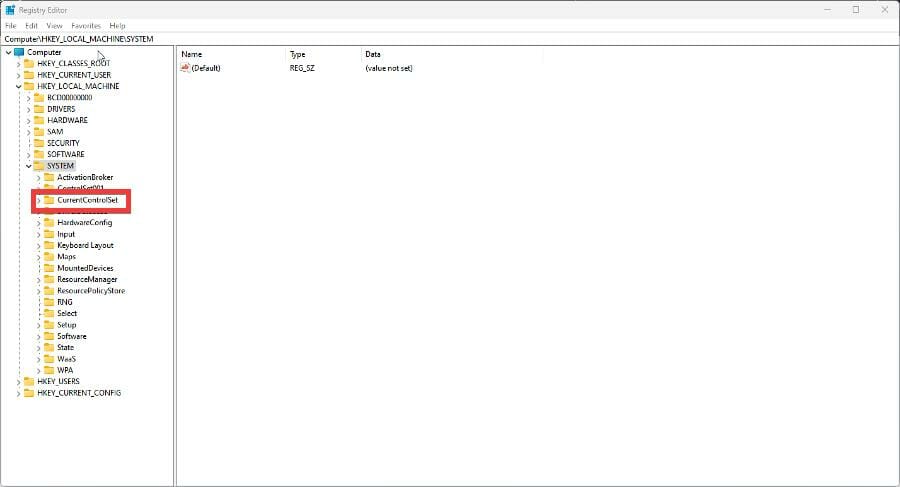
Task: Open the Edit menu
Action: click(x=32, y=26)
